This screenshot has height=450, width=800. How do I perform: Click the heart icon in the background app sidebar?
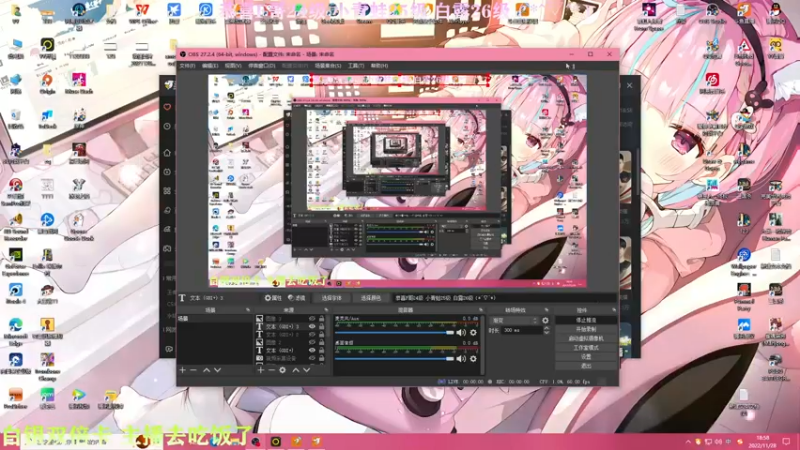(167, 107)
